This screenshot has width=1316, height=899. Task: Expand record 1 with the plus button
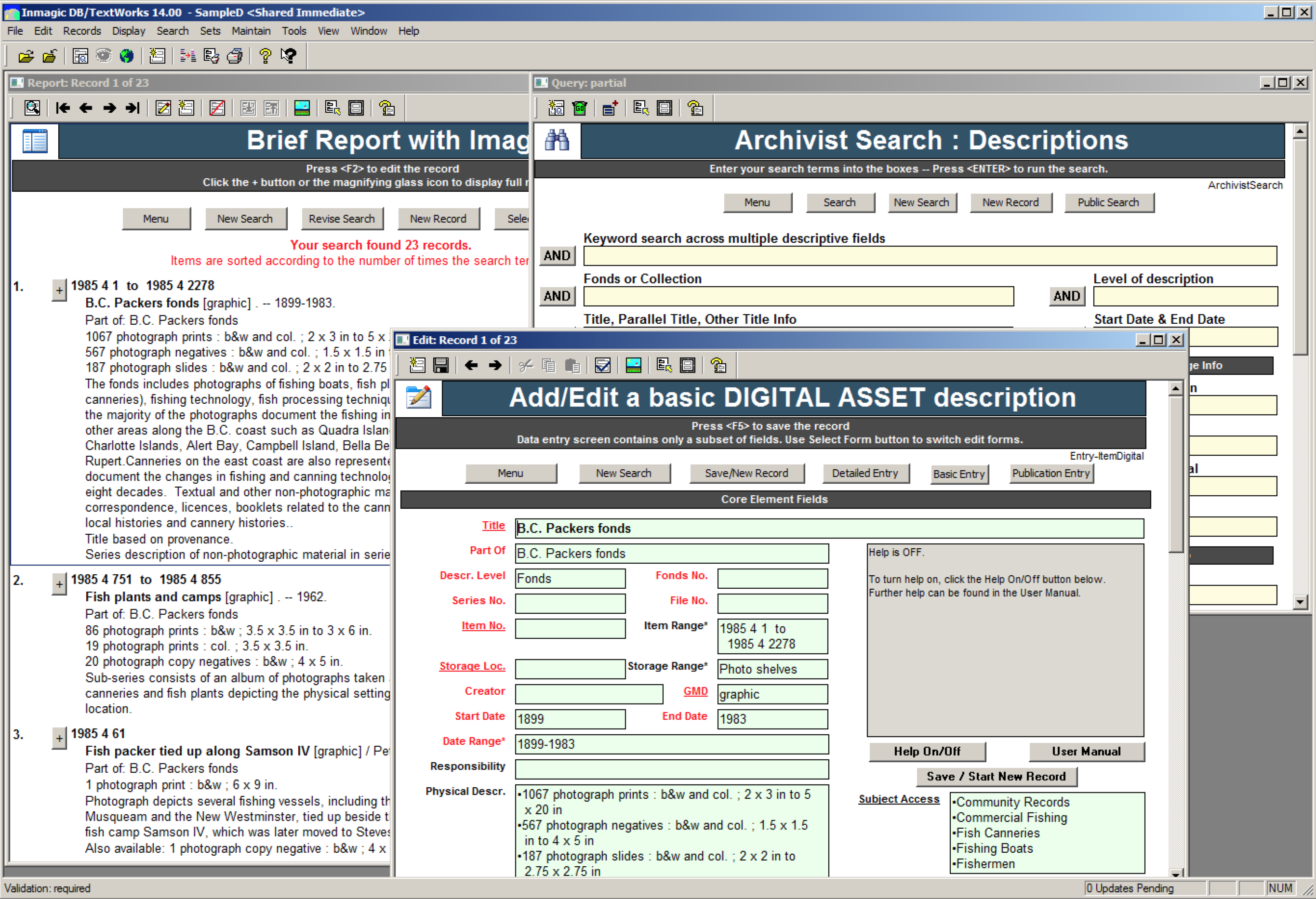coord(59,291)
